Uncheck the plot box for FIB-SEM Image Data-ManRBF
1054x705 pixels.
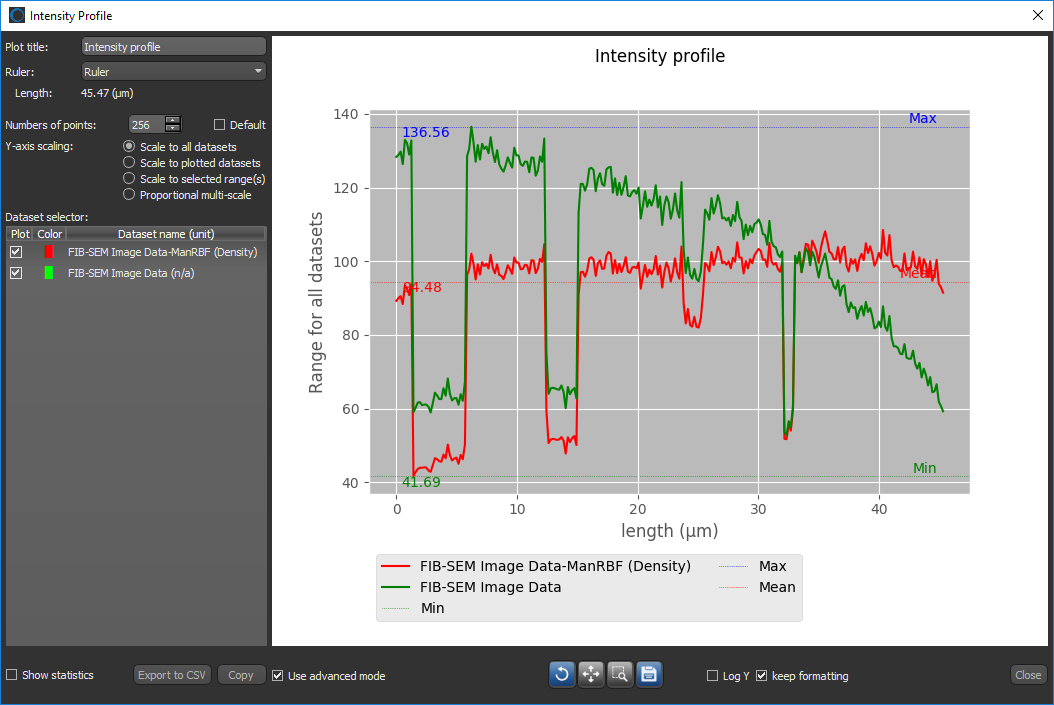[15, 251]
